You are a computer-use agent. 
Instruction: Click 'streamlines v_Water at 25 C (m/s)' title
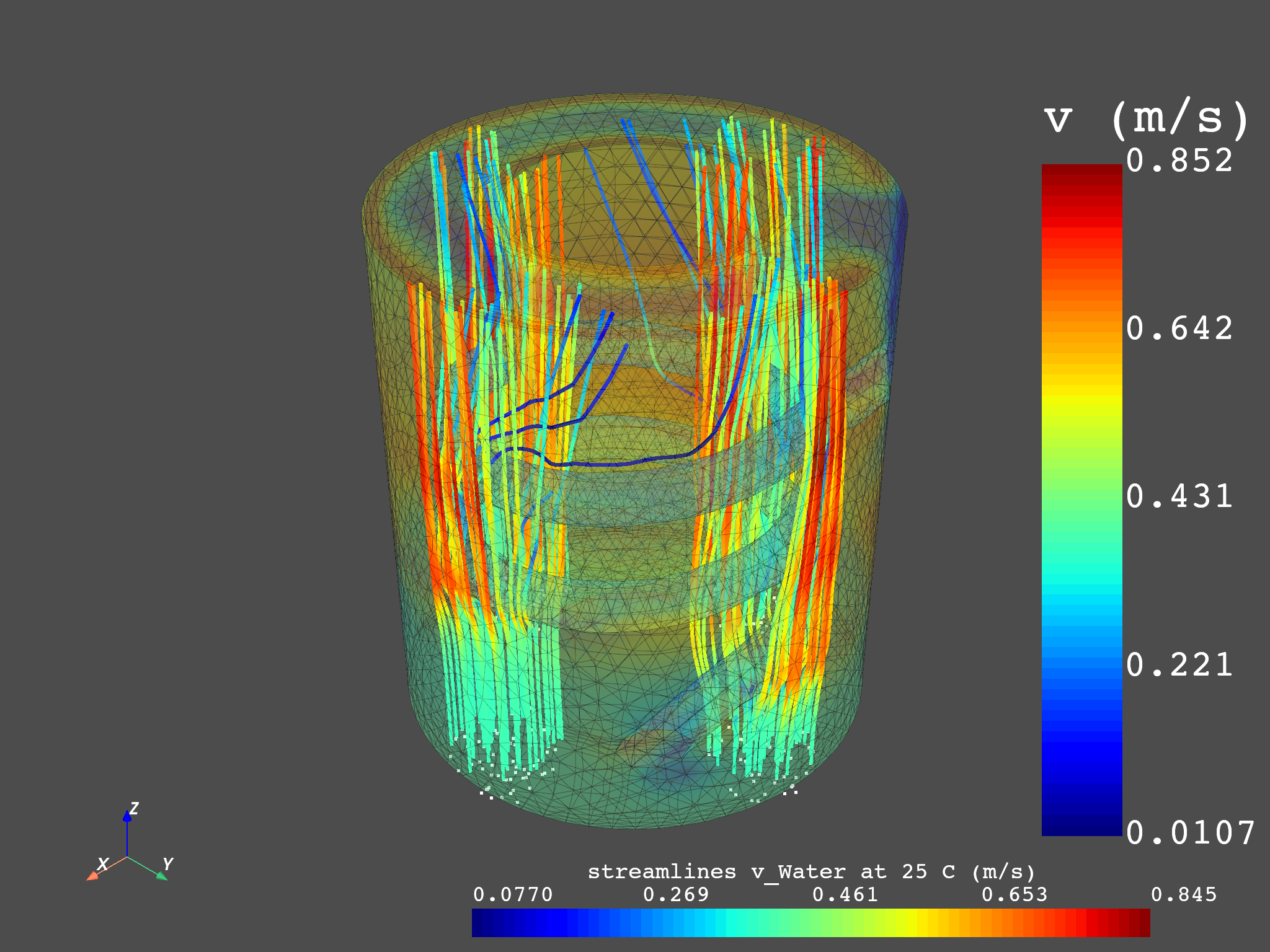point(811,871)
